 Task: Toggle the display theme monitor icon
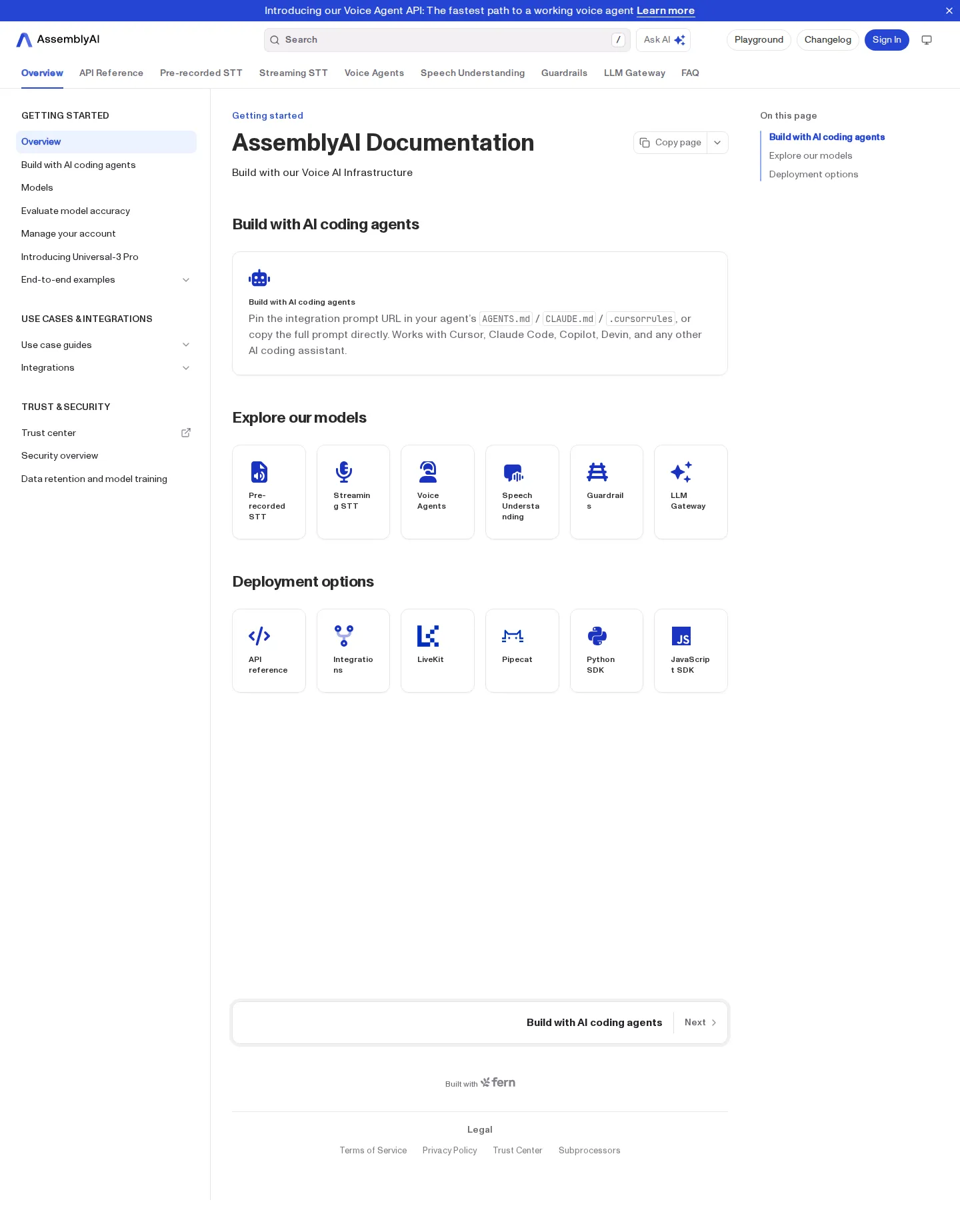tap(927, 40)
